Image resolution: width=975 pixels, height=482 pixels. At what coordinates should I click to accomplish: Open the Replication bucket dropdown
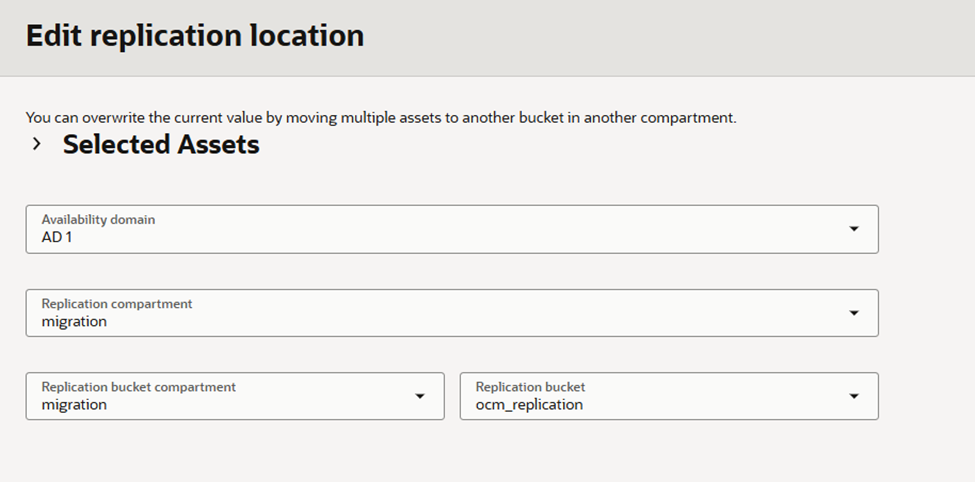[x=668, y=396]
